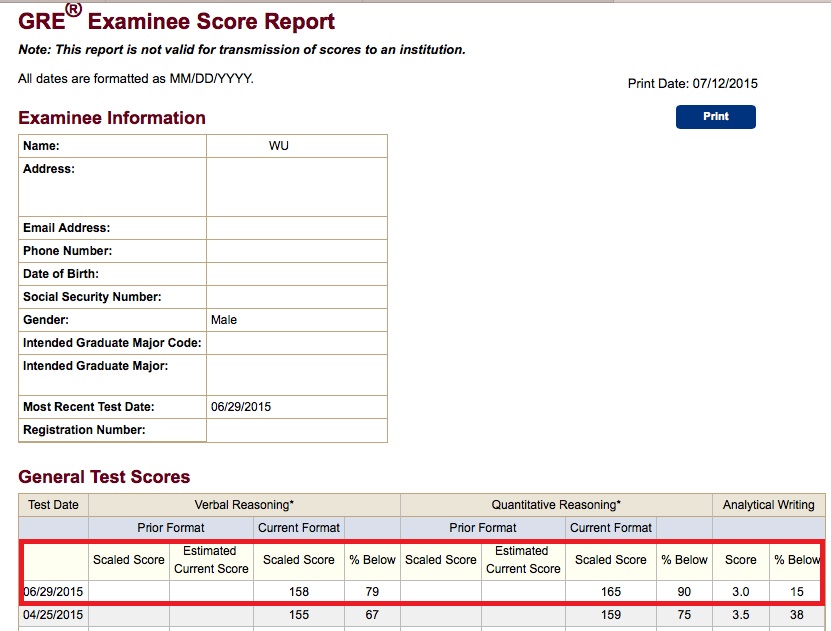Click the General Test Scores heading

click(104, 477)
